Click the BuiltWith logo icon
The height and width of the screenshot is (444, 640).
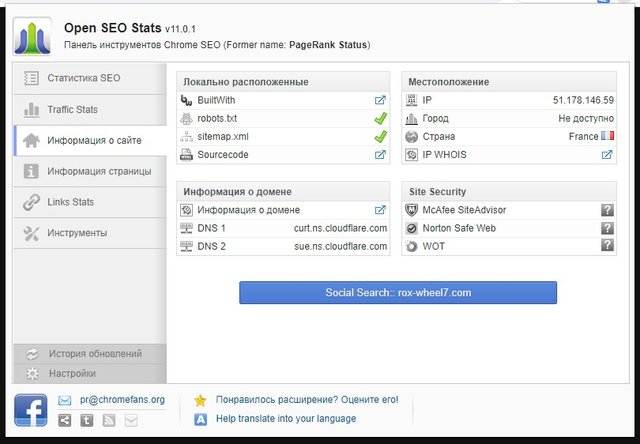point(187,100)
